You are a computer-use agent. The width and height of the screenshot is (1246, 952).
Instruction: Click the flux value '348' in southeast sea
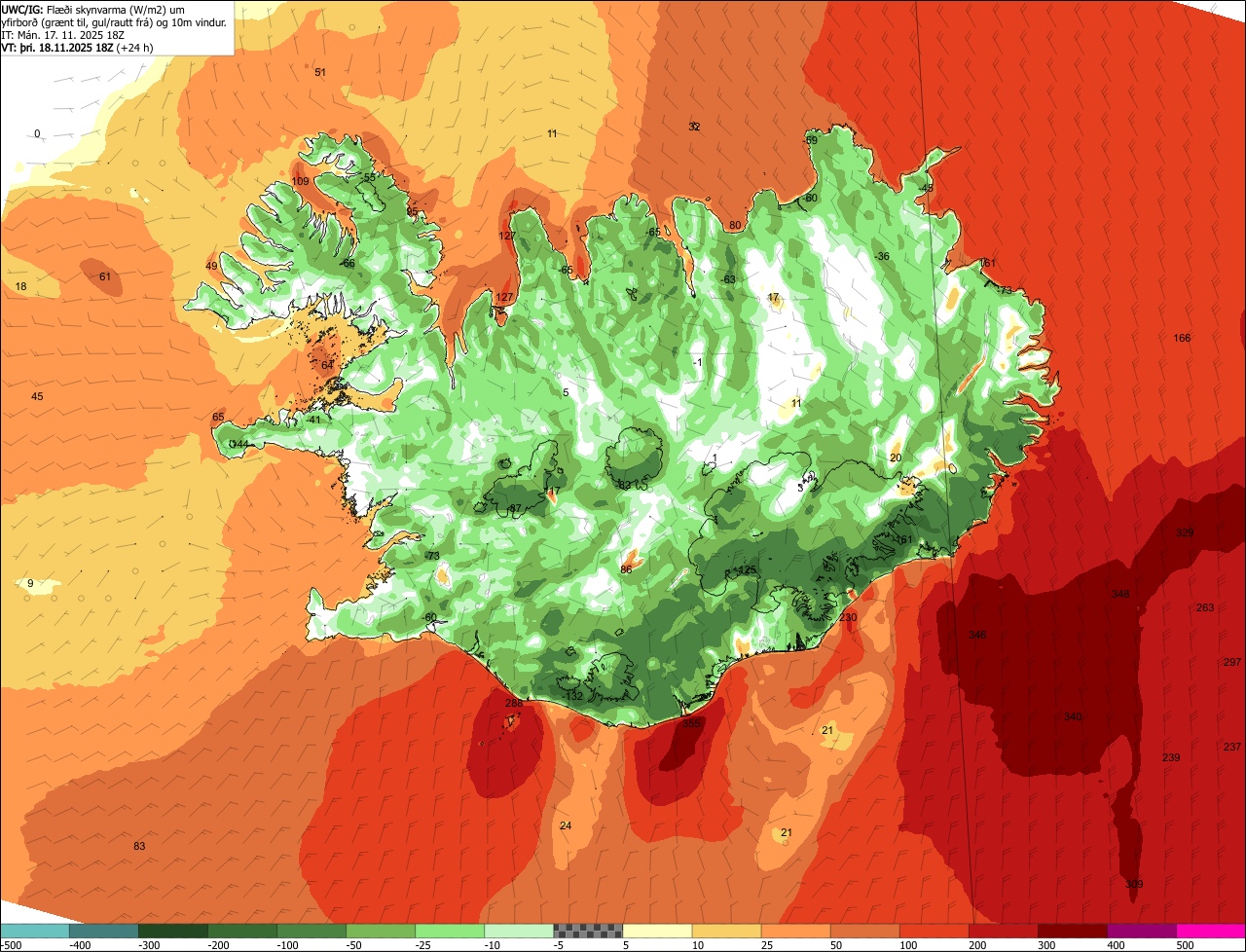click(1120, 594)
